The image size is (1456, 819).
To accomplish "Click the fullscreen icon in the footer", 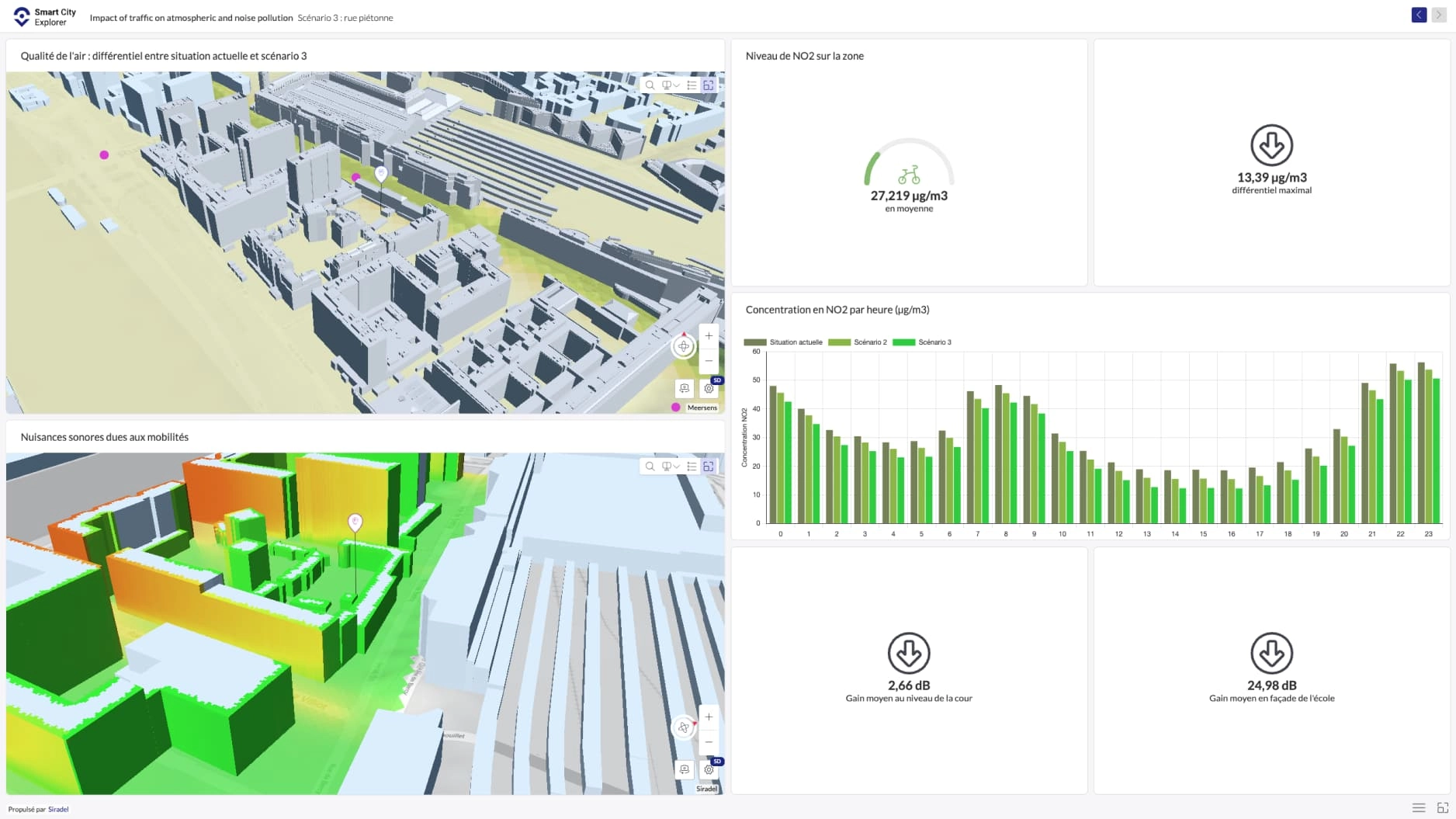I will point(1443,808).
